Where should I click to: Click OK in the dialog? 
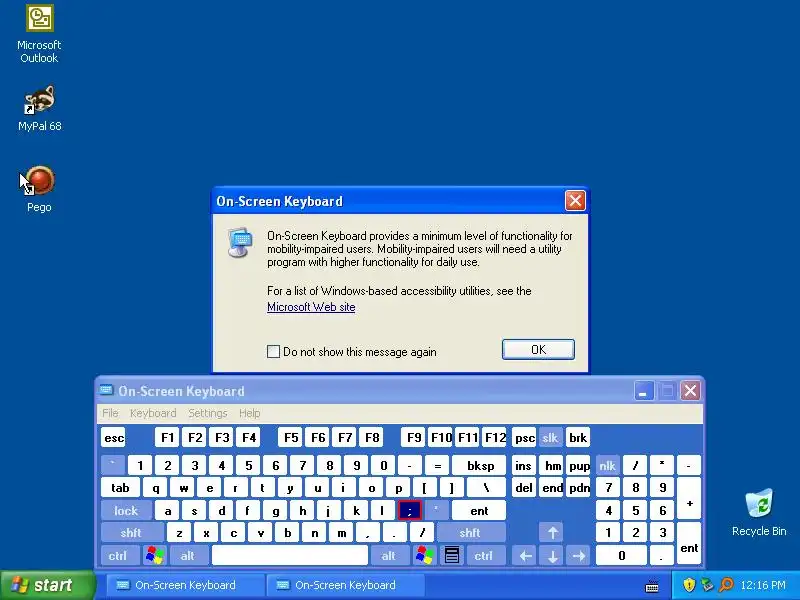click(x=538, y=349)
